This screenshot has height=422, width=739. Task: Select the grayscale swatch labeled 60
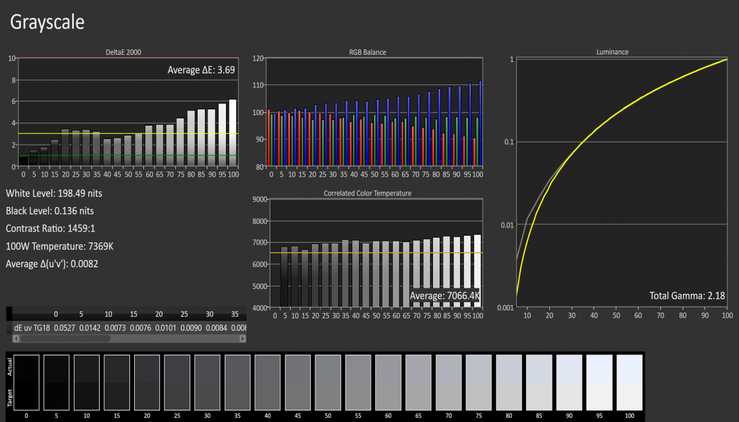(x=388, y=382)
